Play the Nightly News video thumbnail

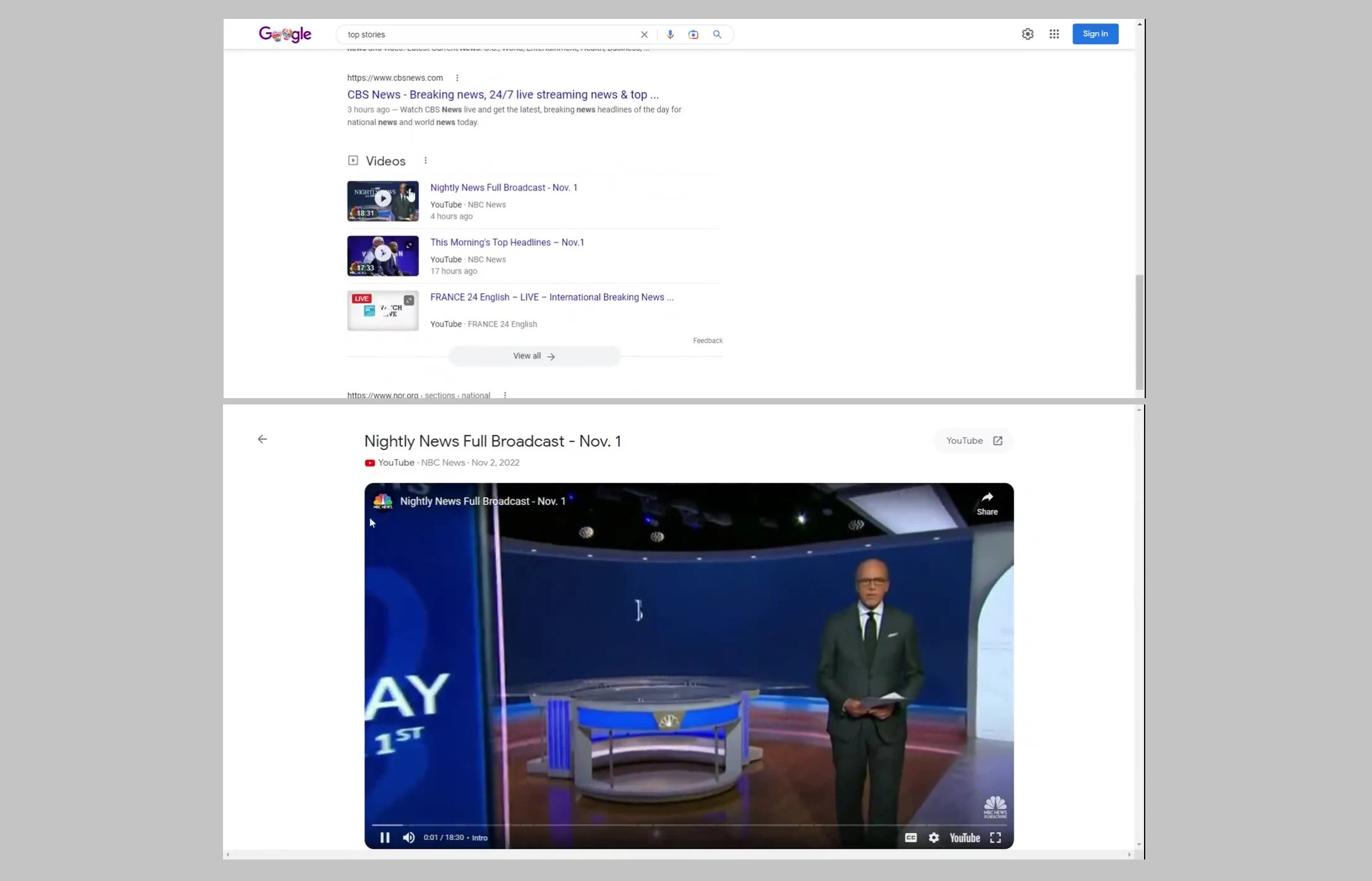pyautogui.click(x=383, y=201)
